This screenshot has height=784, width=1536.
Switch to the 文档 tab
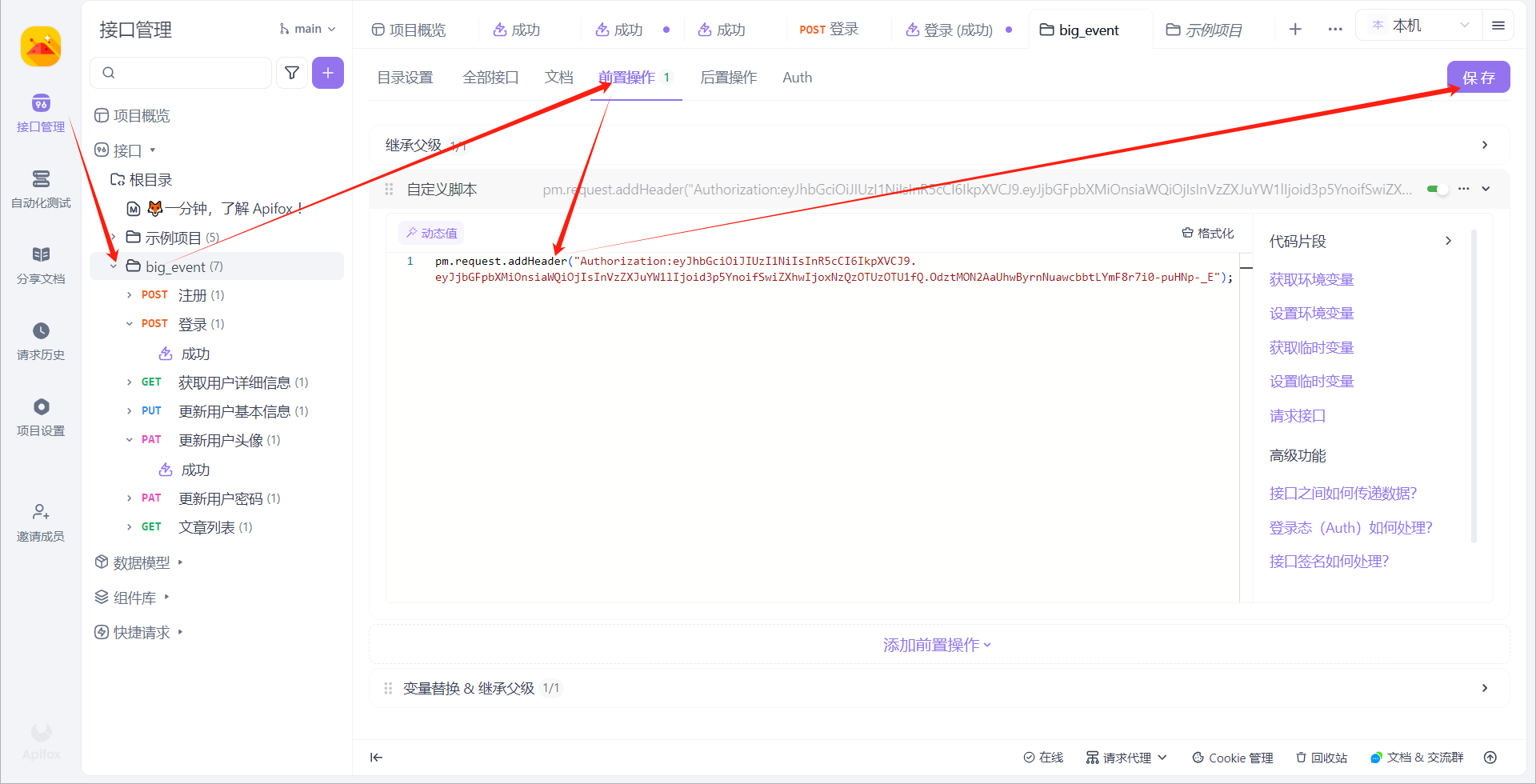point(558,78)
